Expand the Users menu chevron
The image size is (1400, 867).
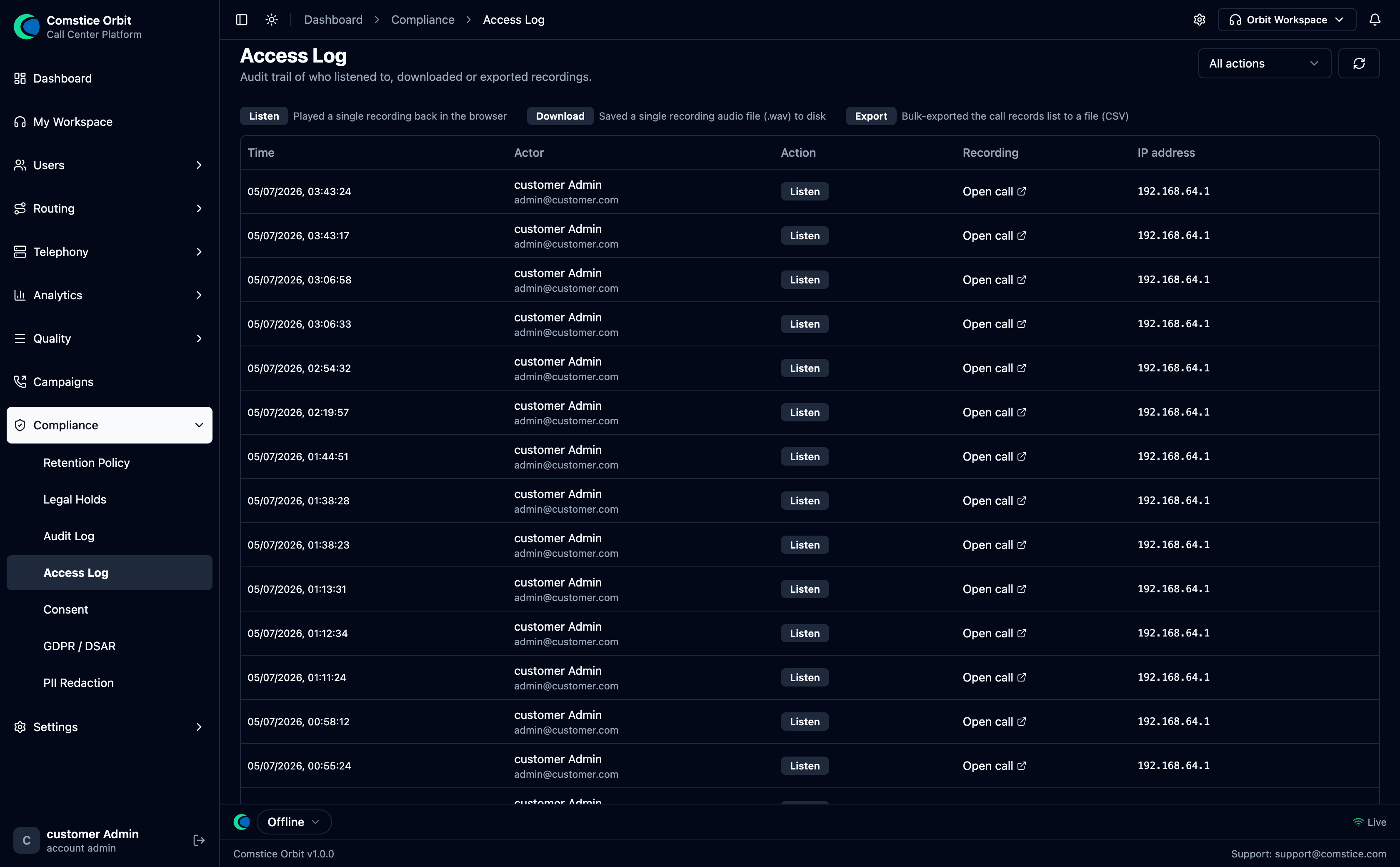pos(199,165)
